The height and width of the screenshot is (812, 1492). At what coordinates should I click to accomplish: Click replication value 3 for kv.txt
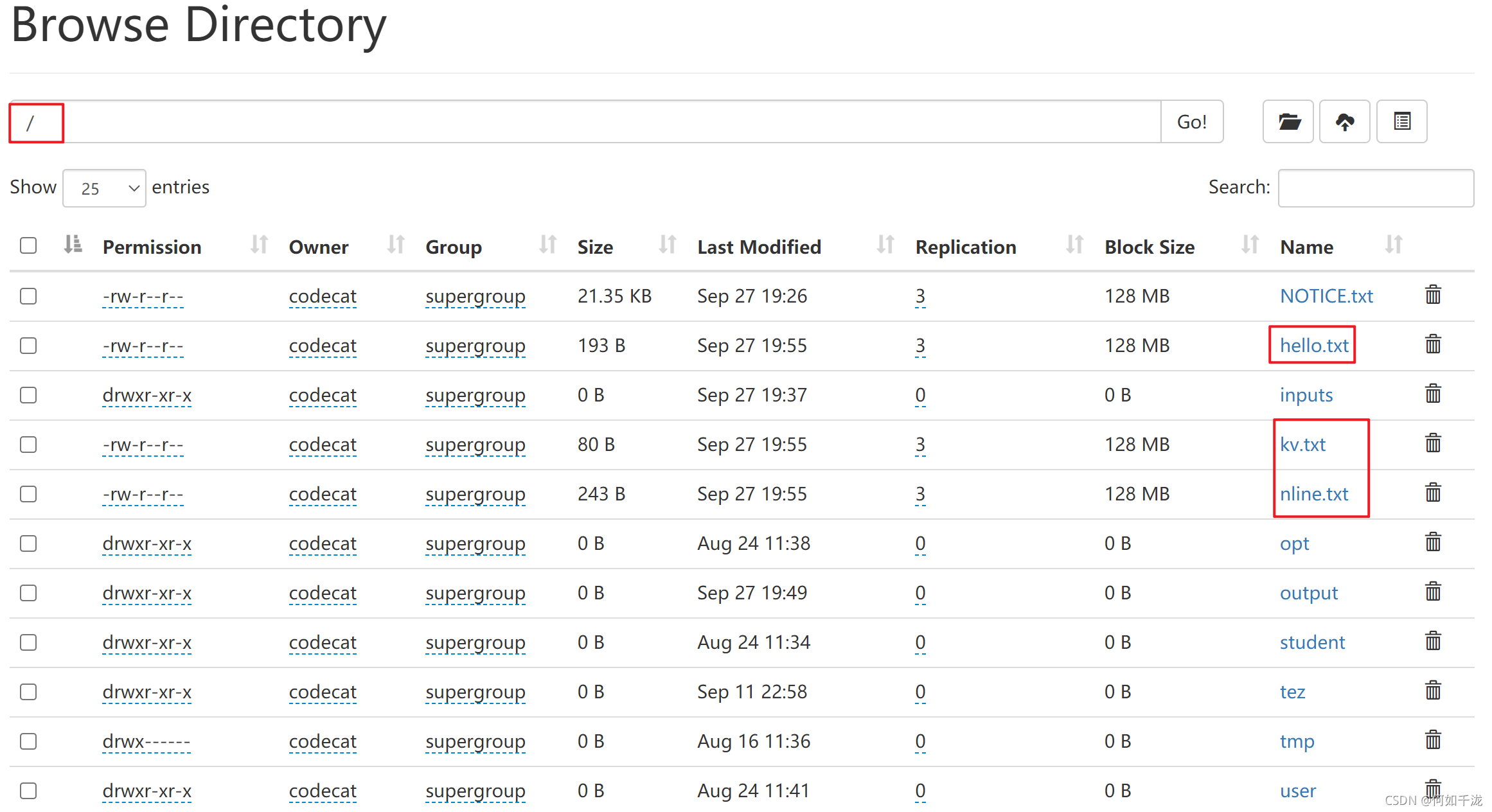coord(920,445)
